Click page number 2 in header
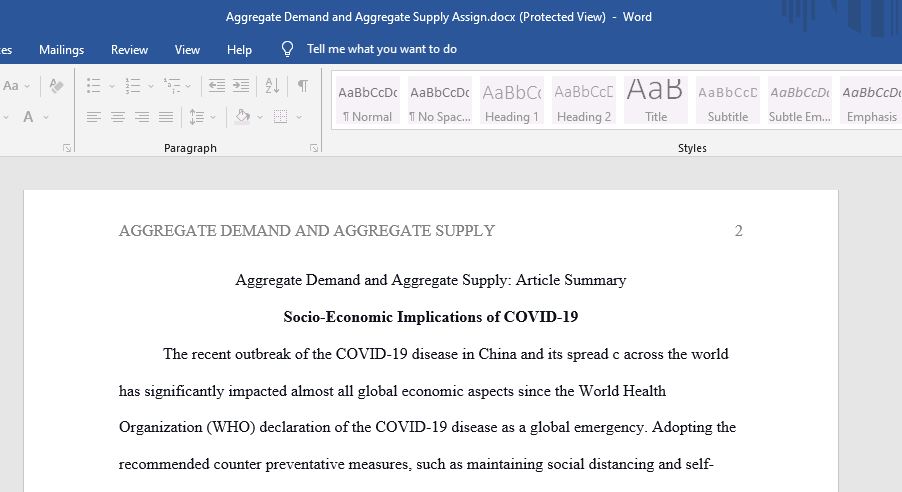The width and height of the screenshot is (902, 492). (x=739, y=231)
